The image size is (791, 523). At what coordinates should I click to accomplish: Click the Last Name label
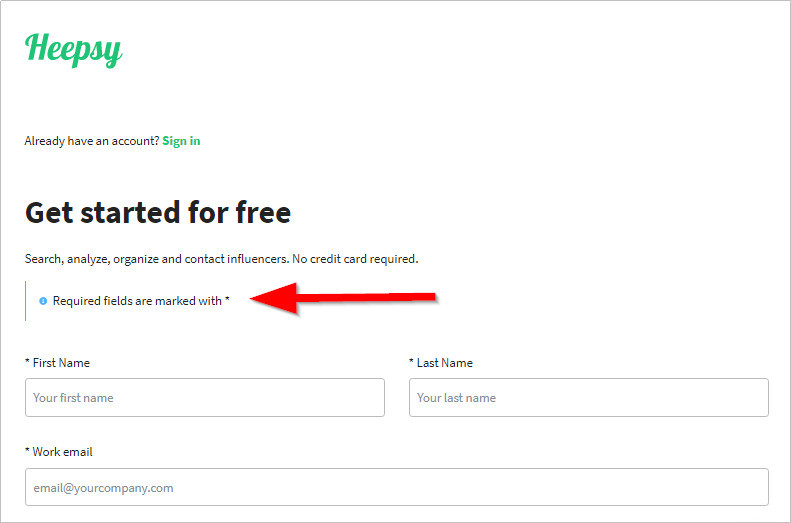pyautogui.click(x=444, y=363)
